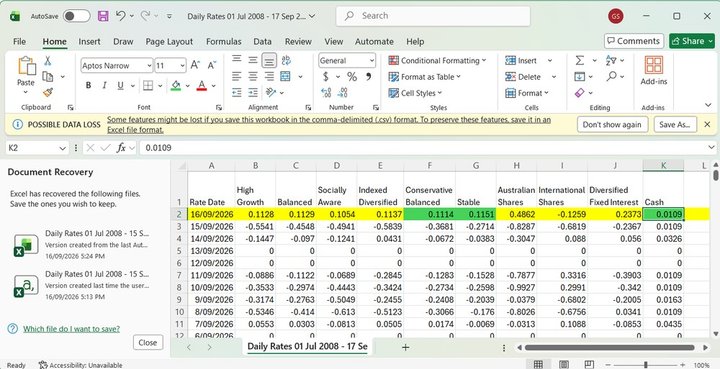The image size is (720, 369).
Task: Switch to the Formulas tab
Action: [x=224, y=41]
